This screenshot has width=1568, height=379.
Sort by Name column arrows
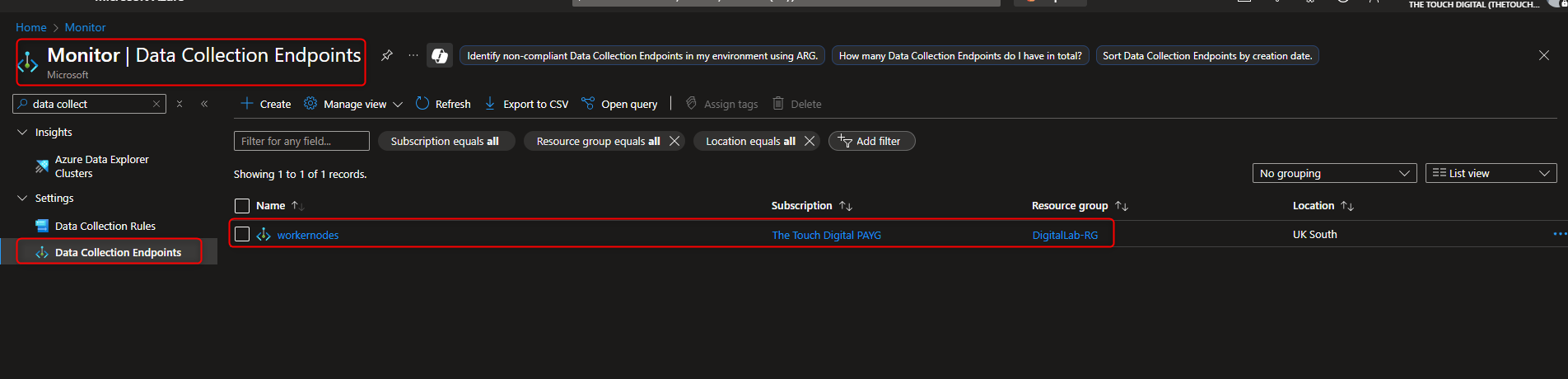(x=298, y=206)
